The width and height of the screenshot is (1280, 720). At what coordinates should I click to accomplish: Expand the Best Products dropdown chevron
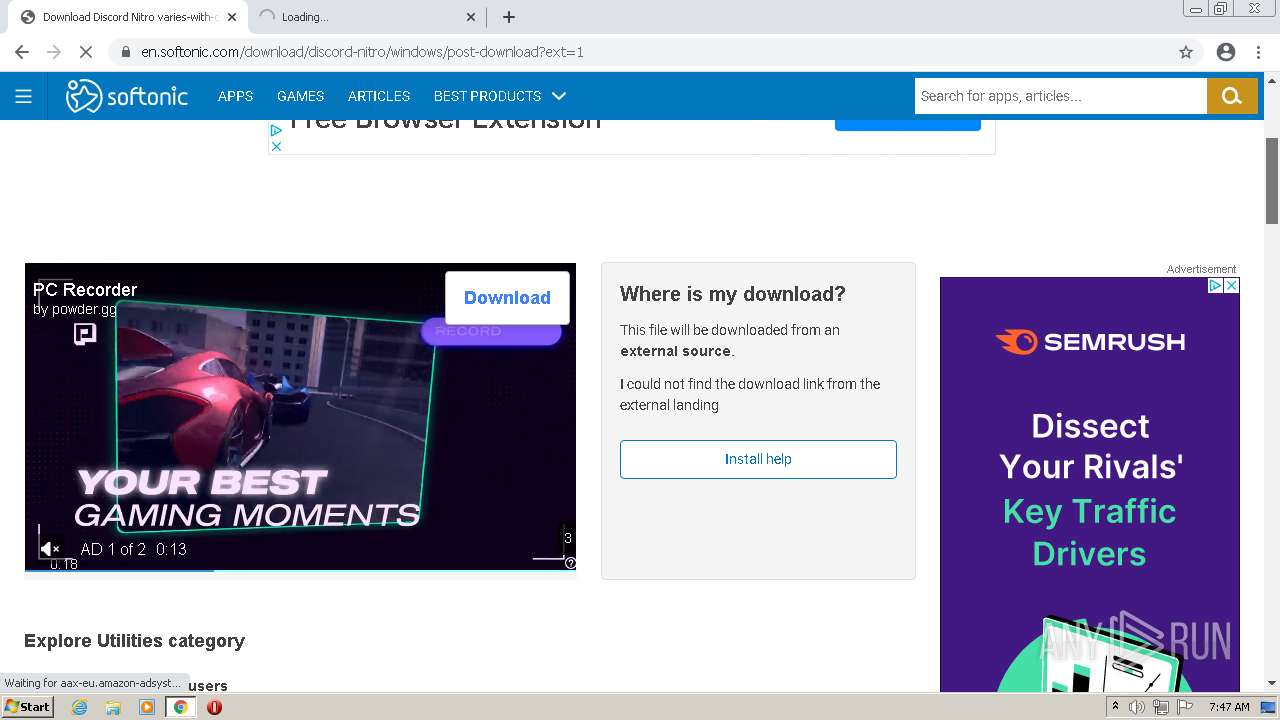(559, 96)
